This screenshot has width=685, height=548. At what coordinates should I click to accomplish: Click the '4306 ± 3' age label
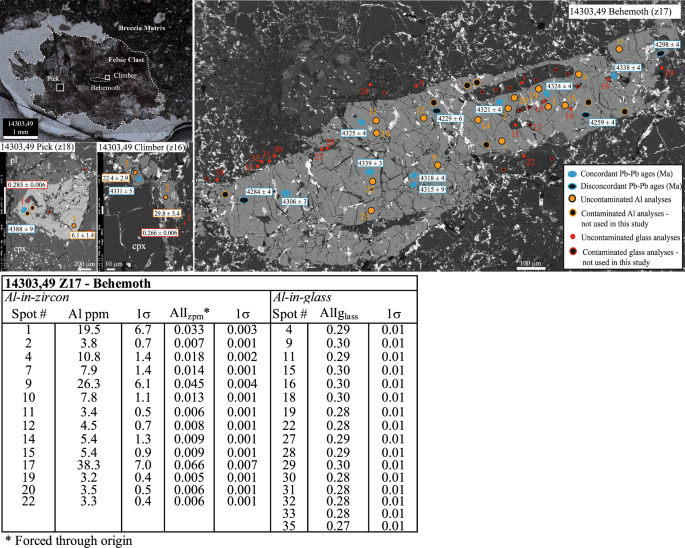tap(294, 201)
